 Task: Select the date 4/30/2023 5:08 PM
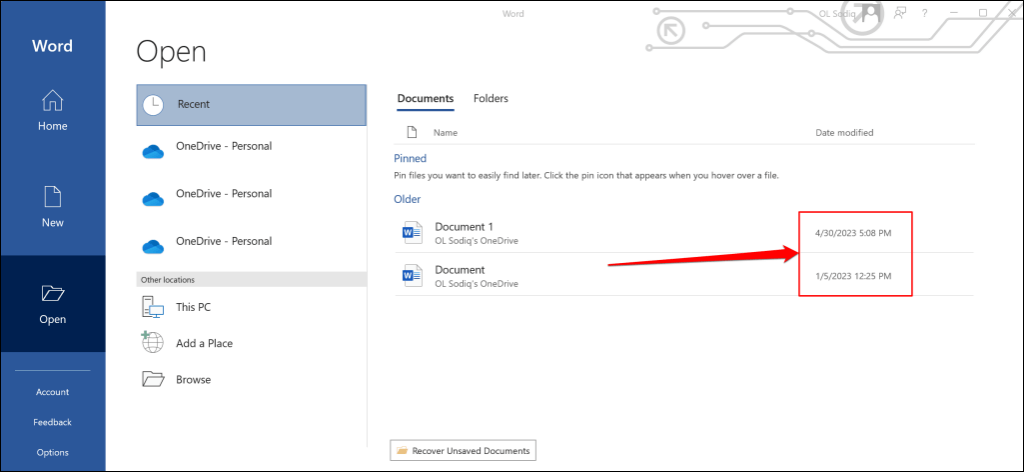pos(853,233)
